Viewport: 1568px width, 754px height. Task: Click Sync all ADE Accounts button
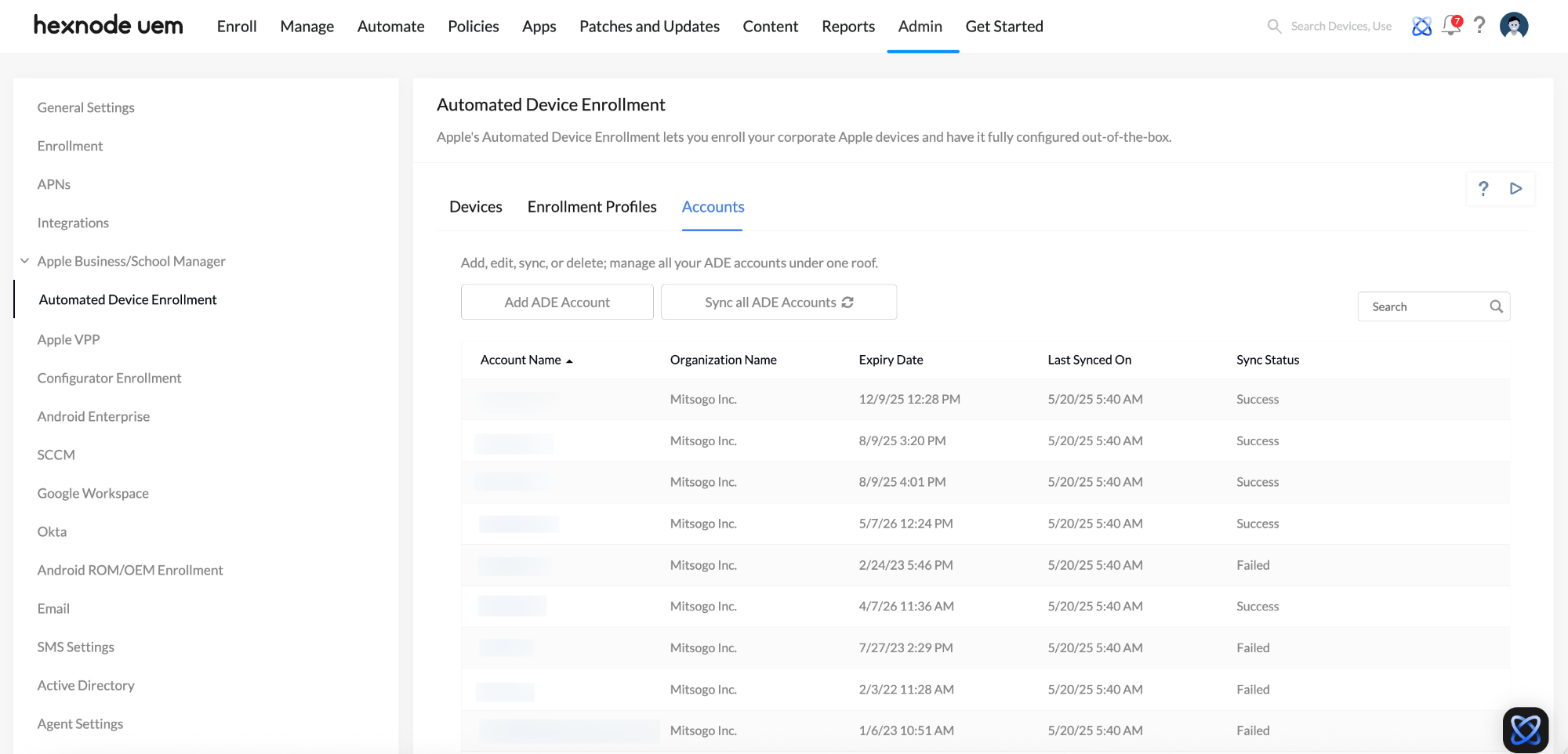(779, 303)
